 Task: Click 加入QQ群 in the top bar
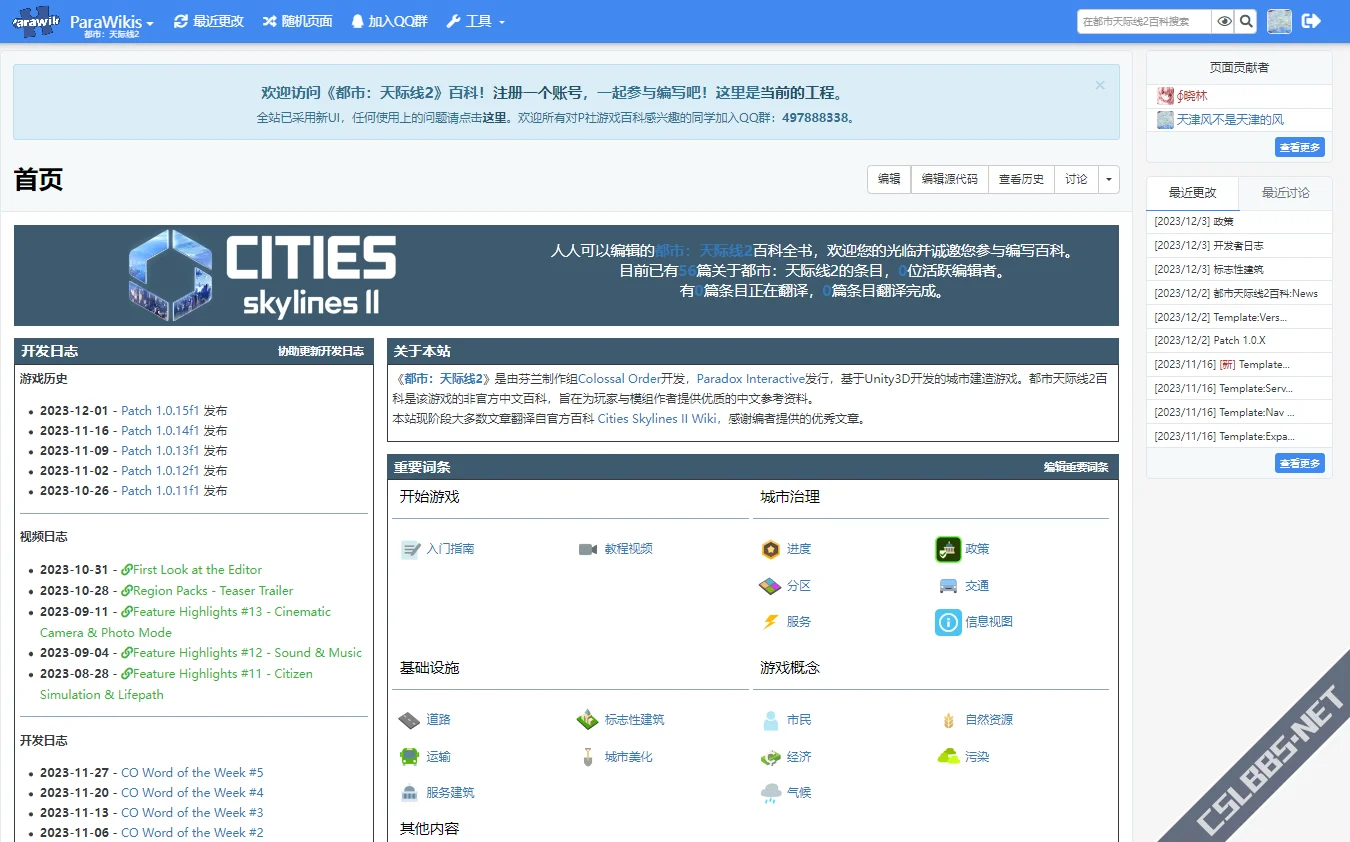(x=391, y=21)
